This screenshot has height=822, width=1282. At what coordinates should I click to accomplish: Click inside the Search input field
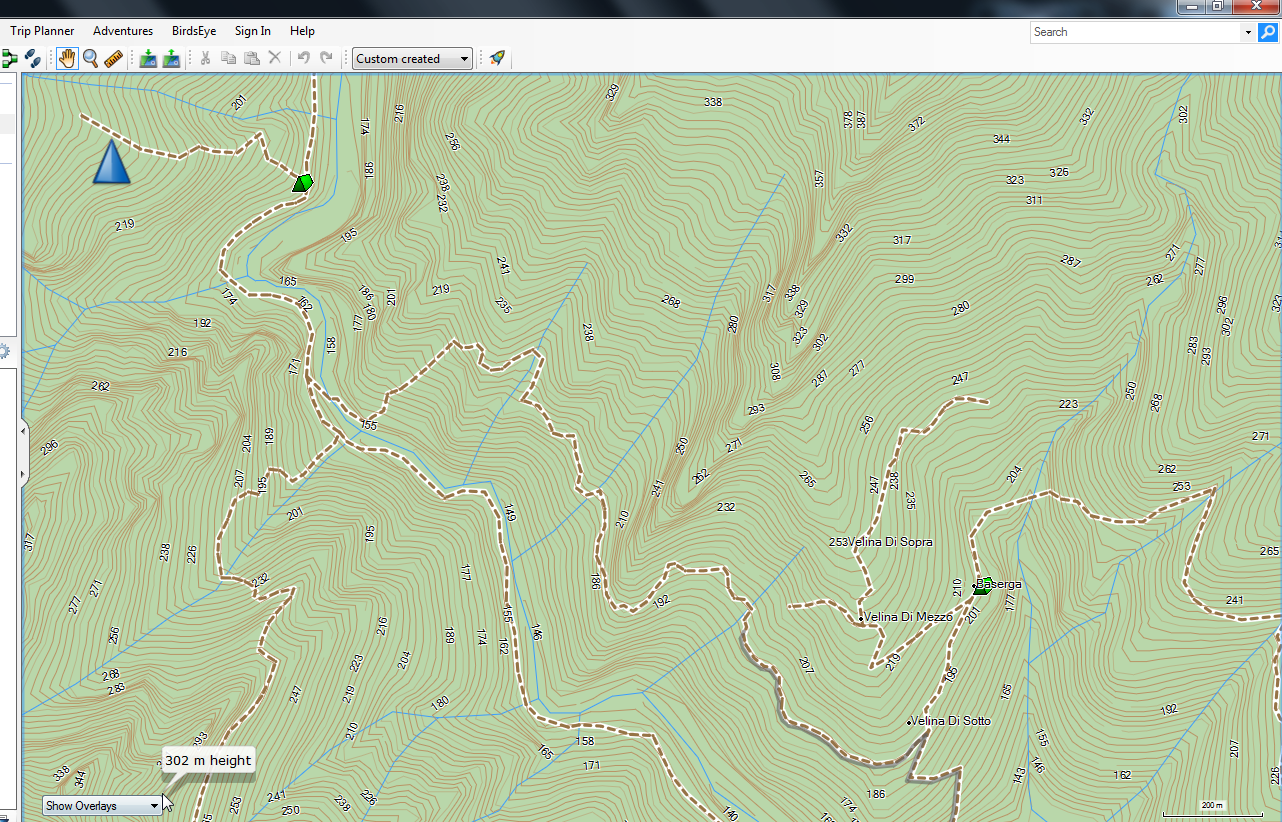click(1130, 31)
